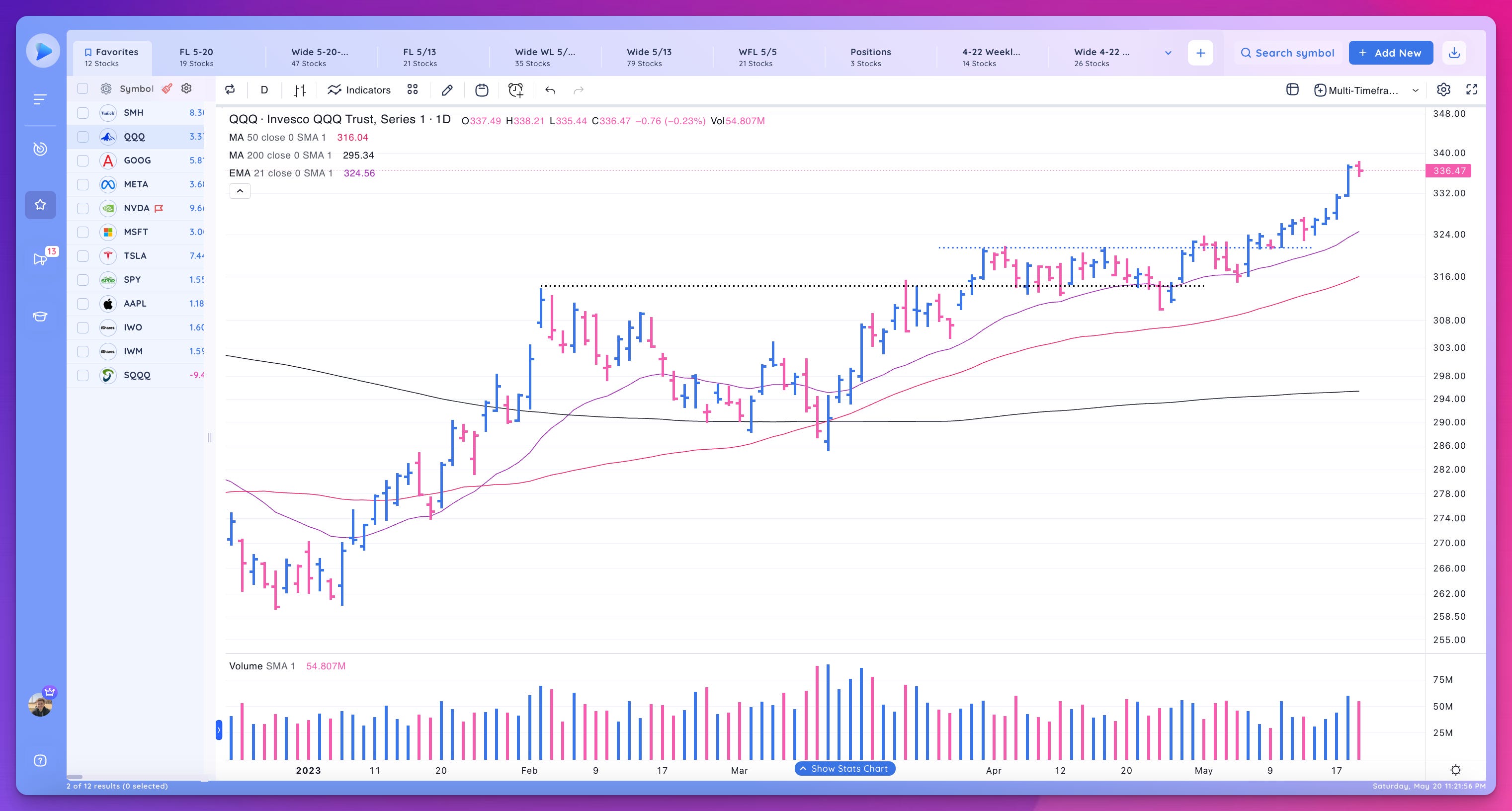Redo the chart action
This screenshot has width=1512, height=811.
click(579, 90)
